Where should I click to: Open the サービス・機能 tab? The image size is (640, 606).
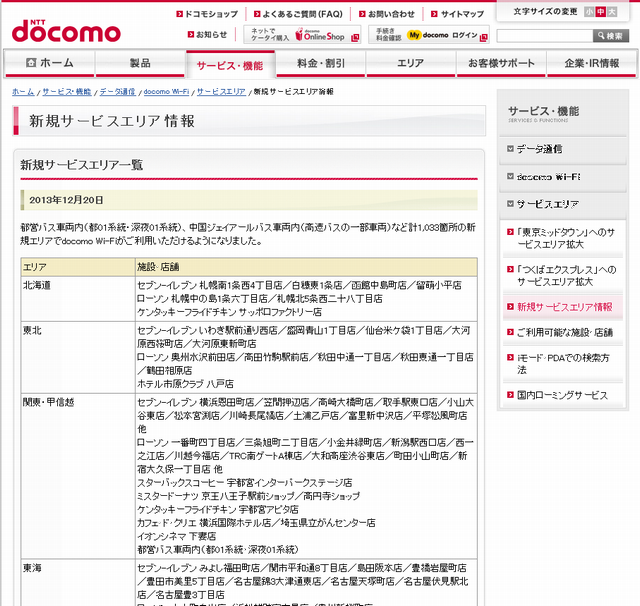click(x=230, y=65)
